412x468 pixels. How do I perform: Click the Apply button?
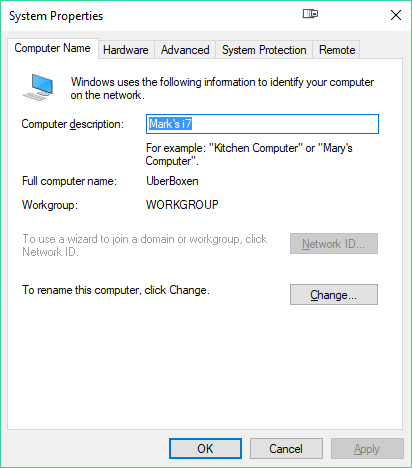point(367,449)
